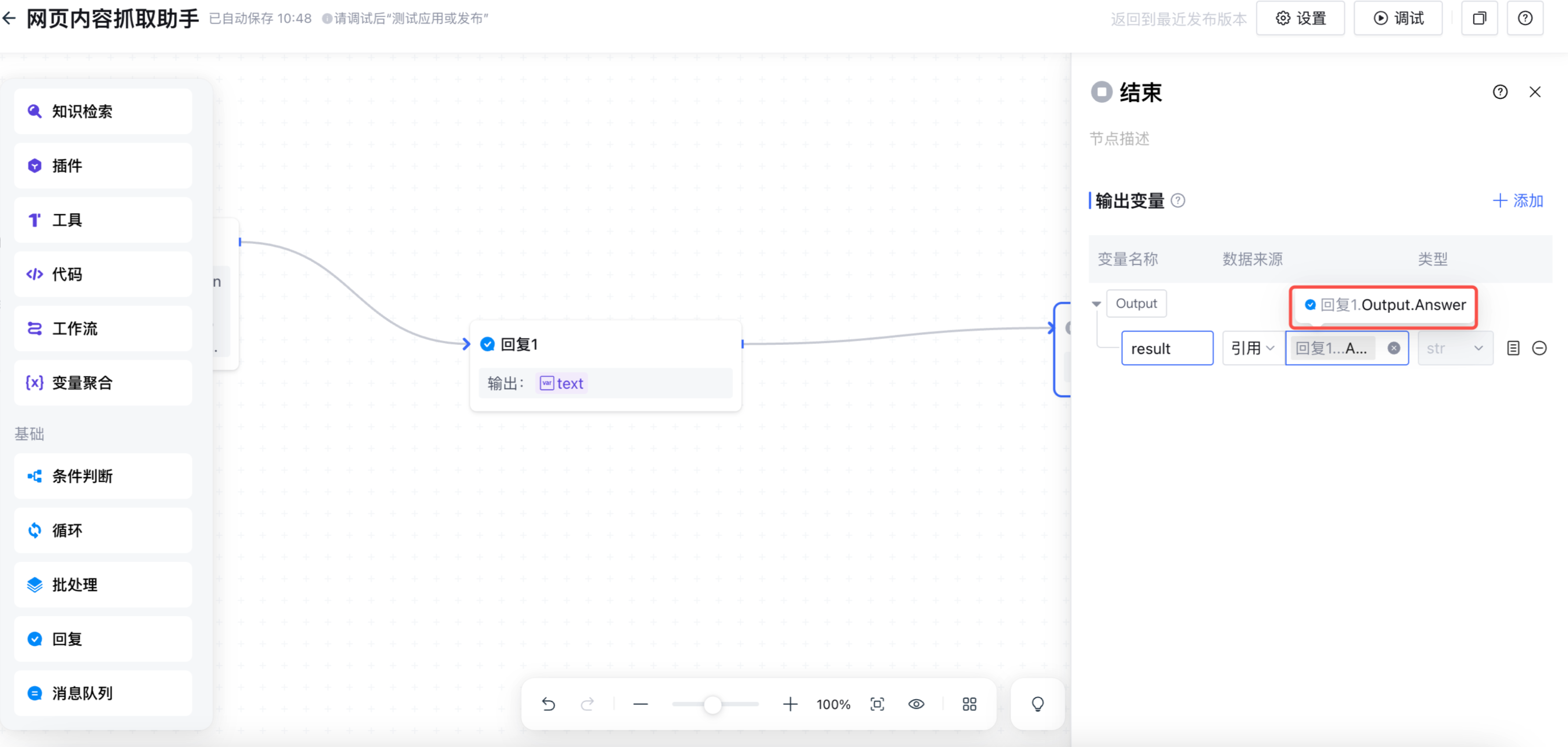Viewport: 1568px width, 747px height.
Task: Click the undo arrow icon
Action: [548, 704]
